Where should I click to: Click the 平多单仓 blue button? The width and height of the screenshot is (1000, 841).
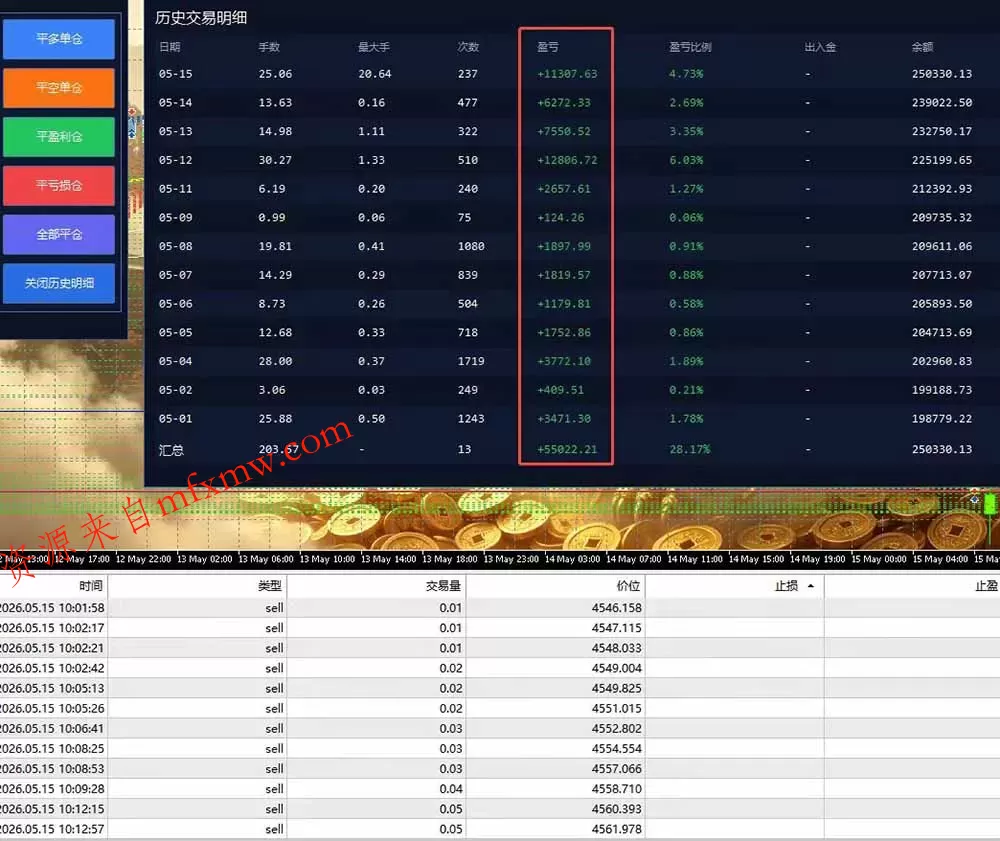click(x=59, y=39)
